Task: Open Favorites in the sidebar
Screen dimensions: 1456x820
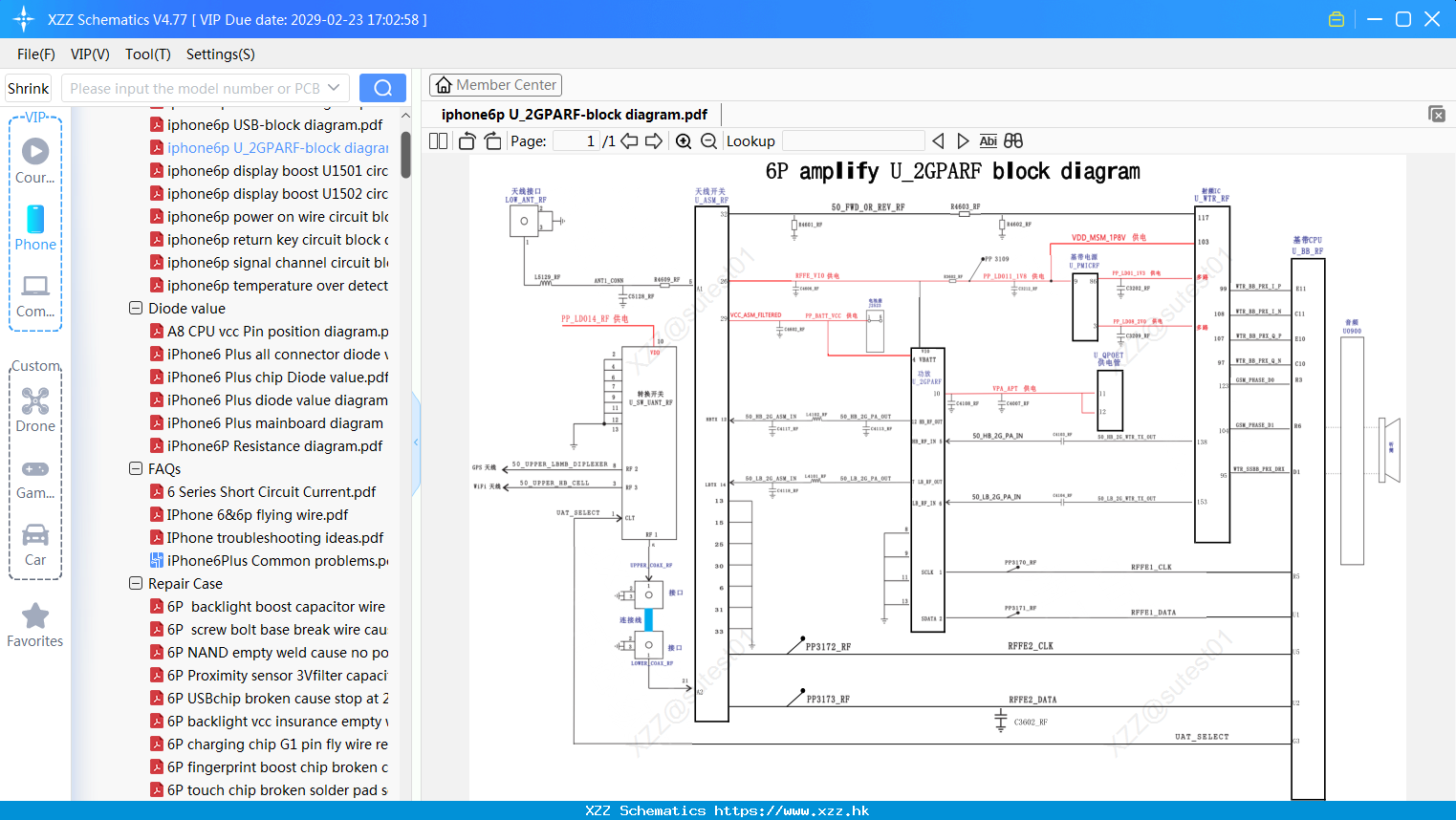Action: click(x=35, y=626)
